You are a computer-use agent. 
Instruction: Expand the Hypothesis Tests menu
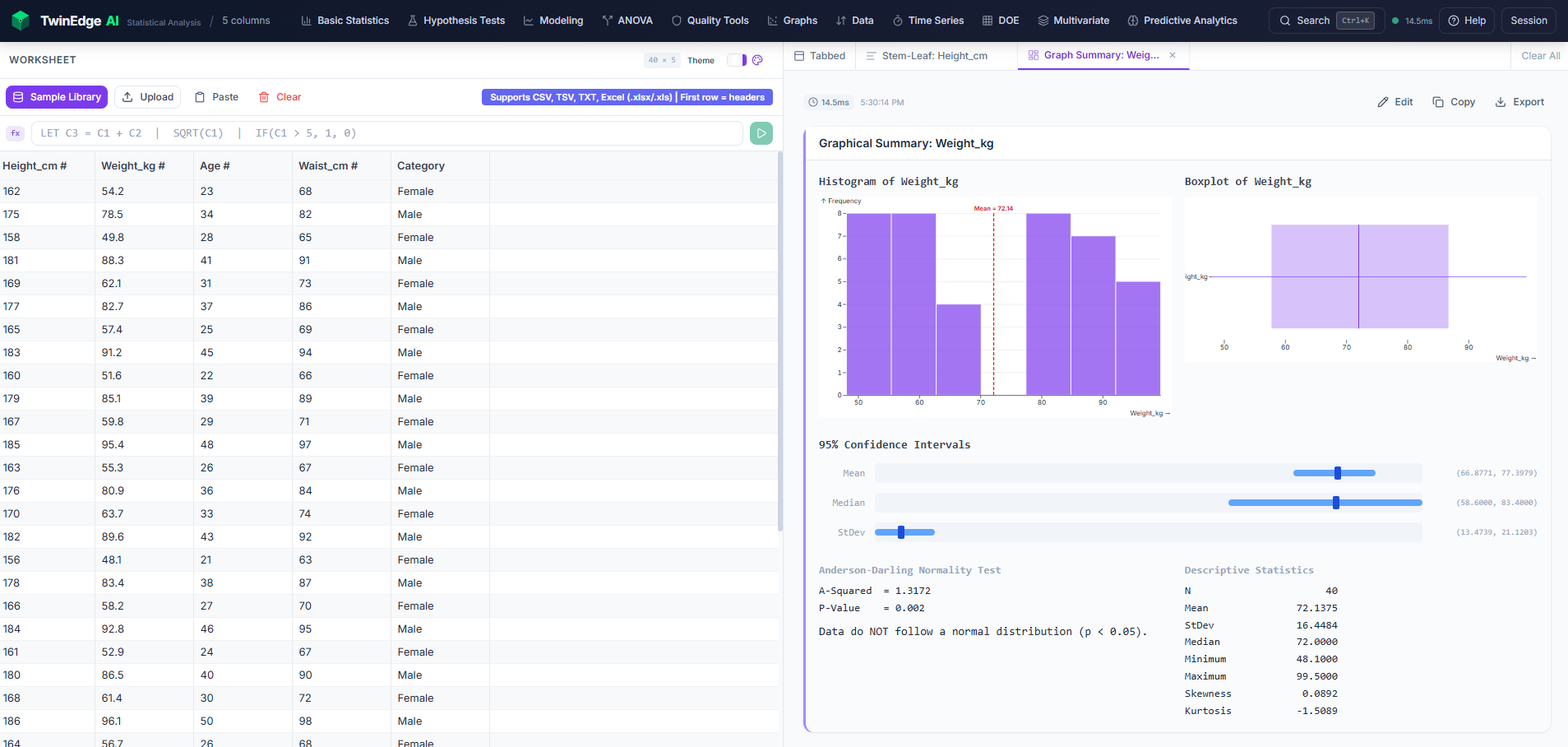pos(456,21)
